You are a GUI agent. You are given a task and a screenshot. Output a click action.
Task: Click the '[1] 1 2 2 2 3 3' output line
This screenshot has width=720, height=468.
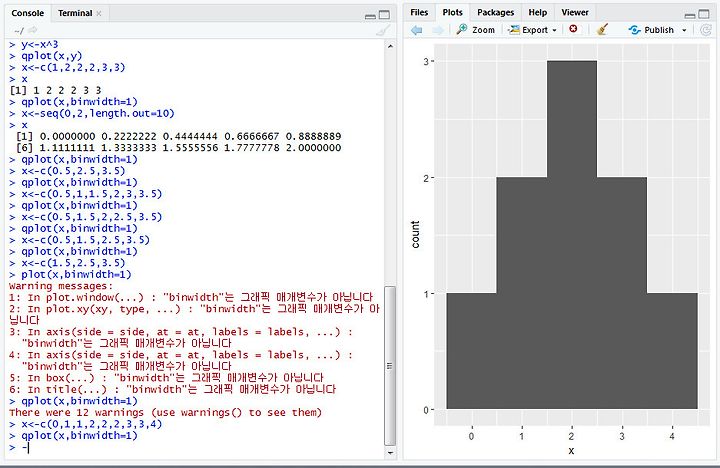coord(55,90)
